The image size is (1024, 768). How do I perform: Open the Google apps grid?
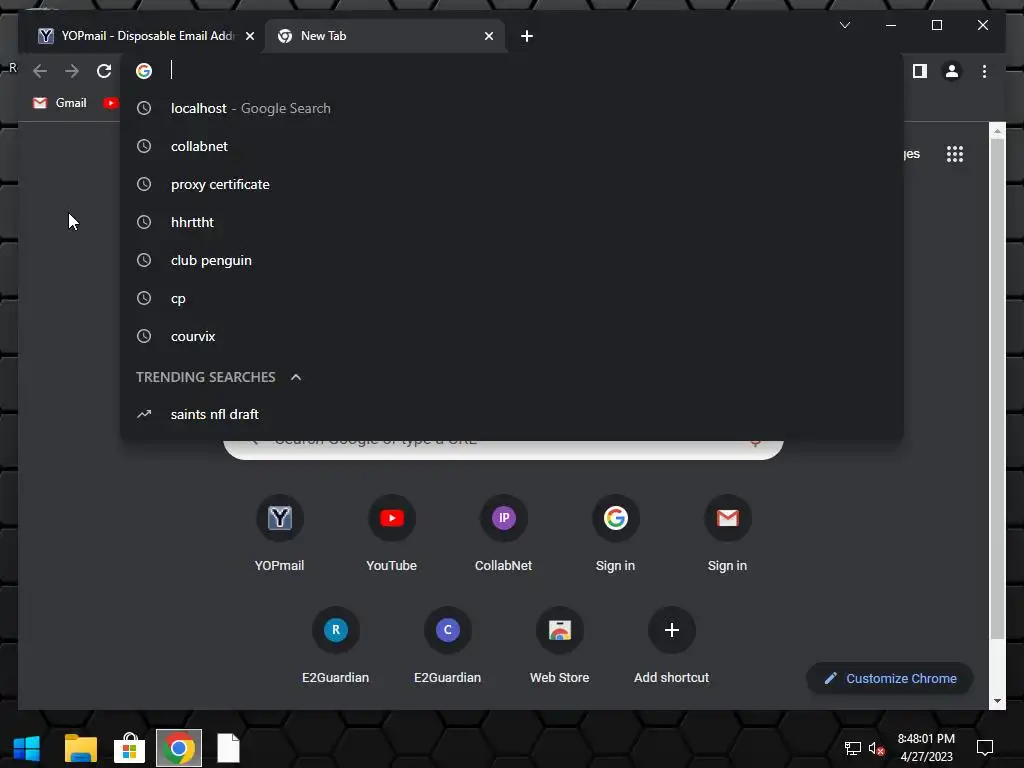pyautogui.click(x=955, y=154)
